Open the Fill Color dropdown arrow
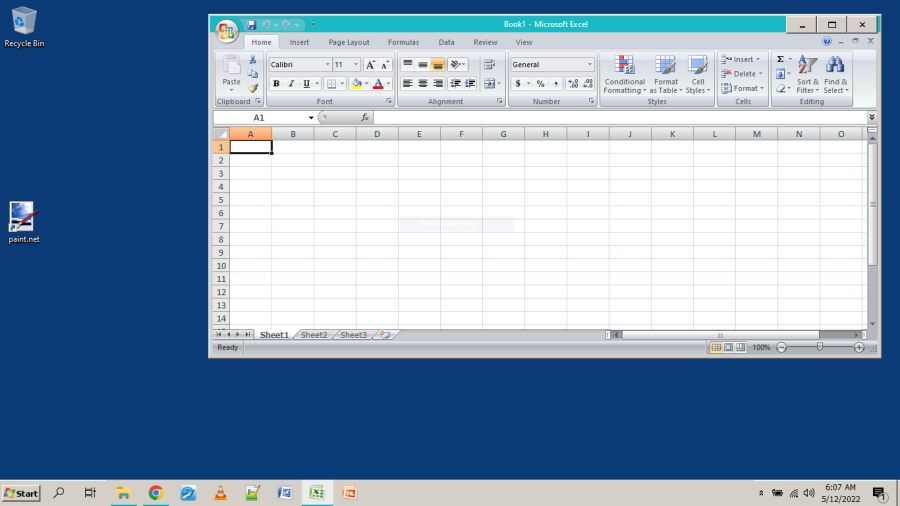This screenshot has width=900, height=506. (x=367, y=84)
